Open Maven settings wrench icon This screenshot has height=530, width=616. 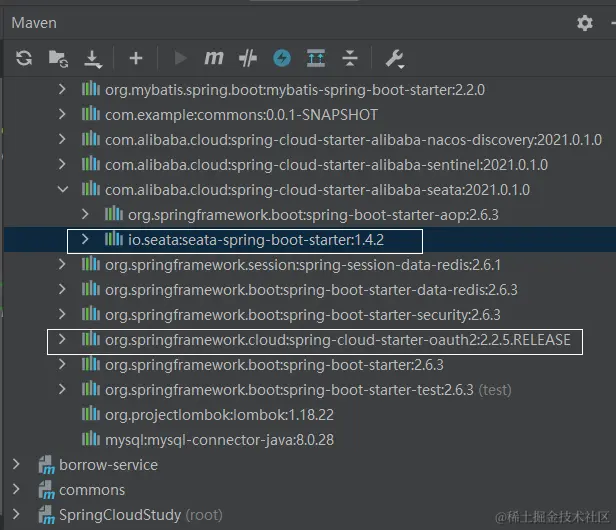click(x=394, y=59)
